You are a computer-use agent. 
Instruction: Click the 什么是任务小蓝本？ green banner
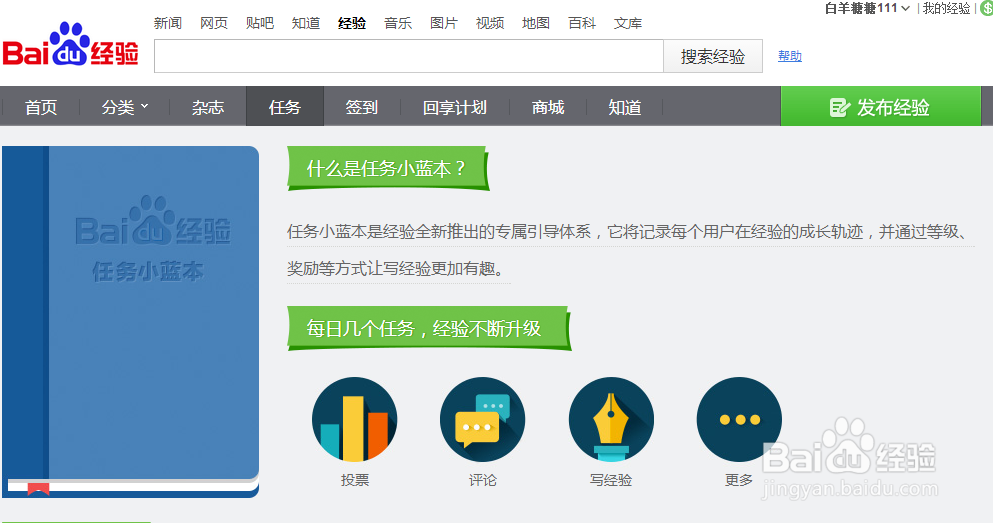coord(388,168)
